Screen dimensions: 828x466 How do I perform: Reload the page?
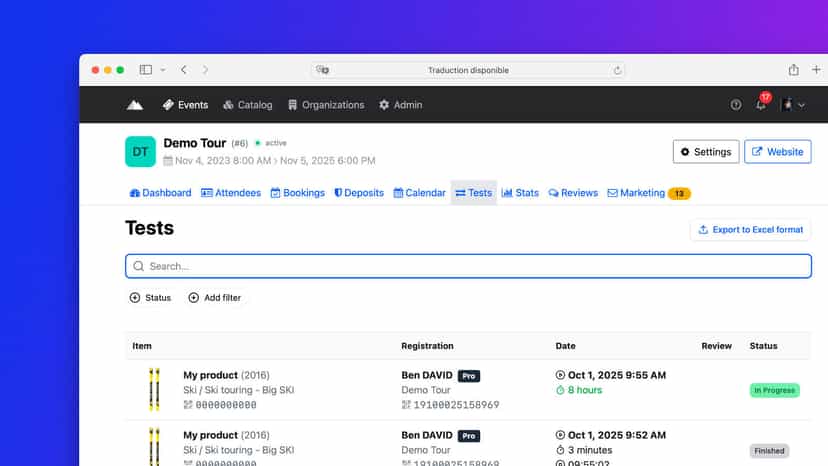pos(617,70)
